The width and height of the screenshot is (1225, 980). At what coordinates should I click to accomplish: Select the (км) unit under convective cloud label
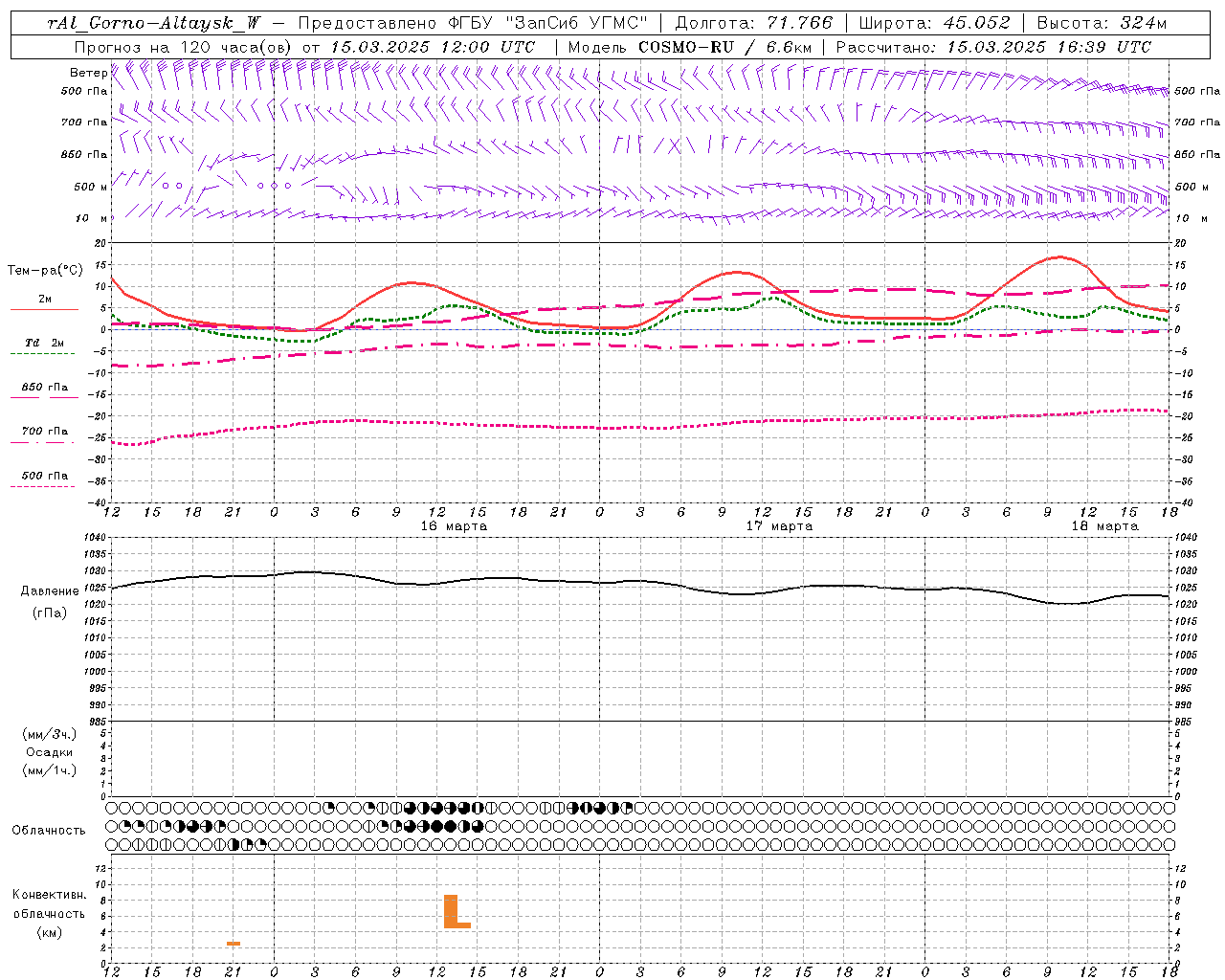(x=50, y=932)
